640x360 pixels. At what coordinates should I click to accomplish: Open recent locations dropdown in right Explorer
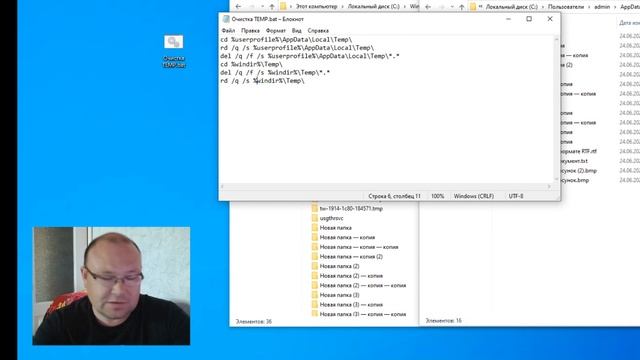pyautogui.click(x=452, y=7)
